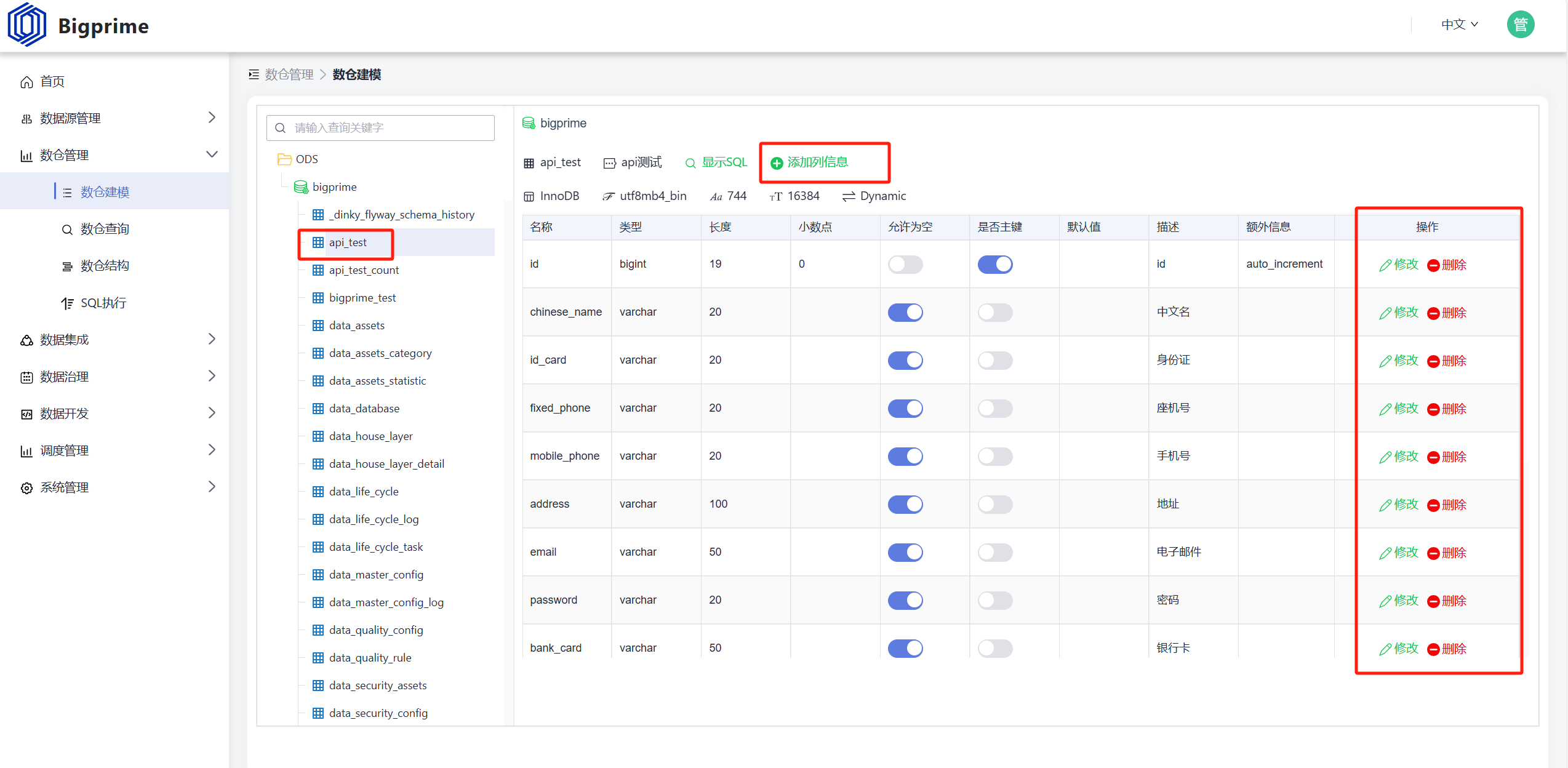Viewport: 1568px width, 768px height.
Task: Click the 显示SQL magnifier icon
Action: (690, 163)
